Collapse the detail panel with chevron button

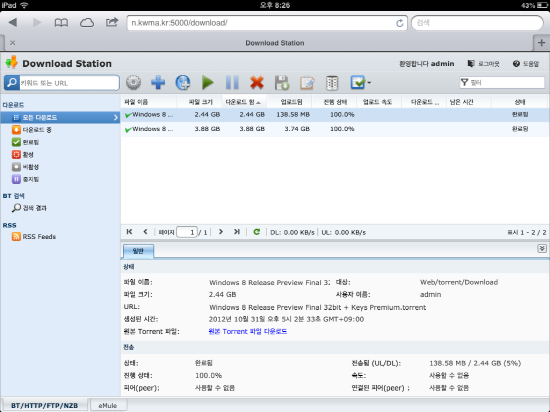[542, 249]
